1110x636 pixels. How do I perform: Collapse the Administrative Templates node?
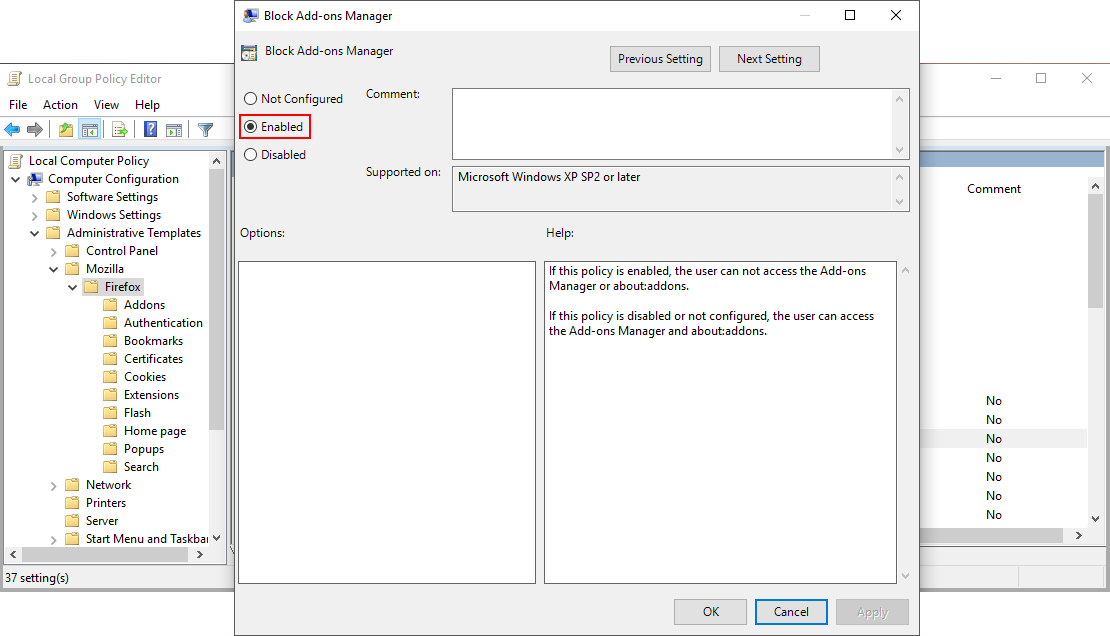coord(35,233)
